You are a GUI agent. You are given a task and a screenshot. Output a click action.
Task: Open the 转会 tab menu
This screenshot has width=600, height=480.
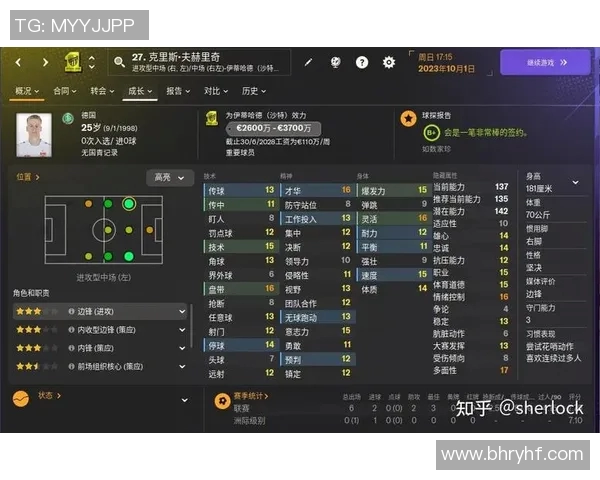click(x=102, y=91)
